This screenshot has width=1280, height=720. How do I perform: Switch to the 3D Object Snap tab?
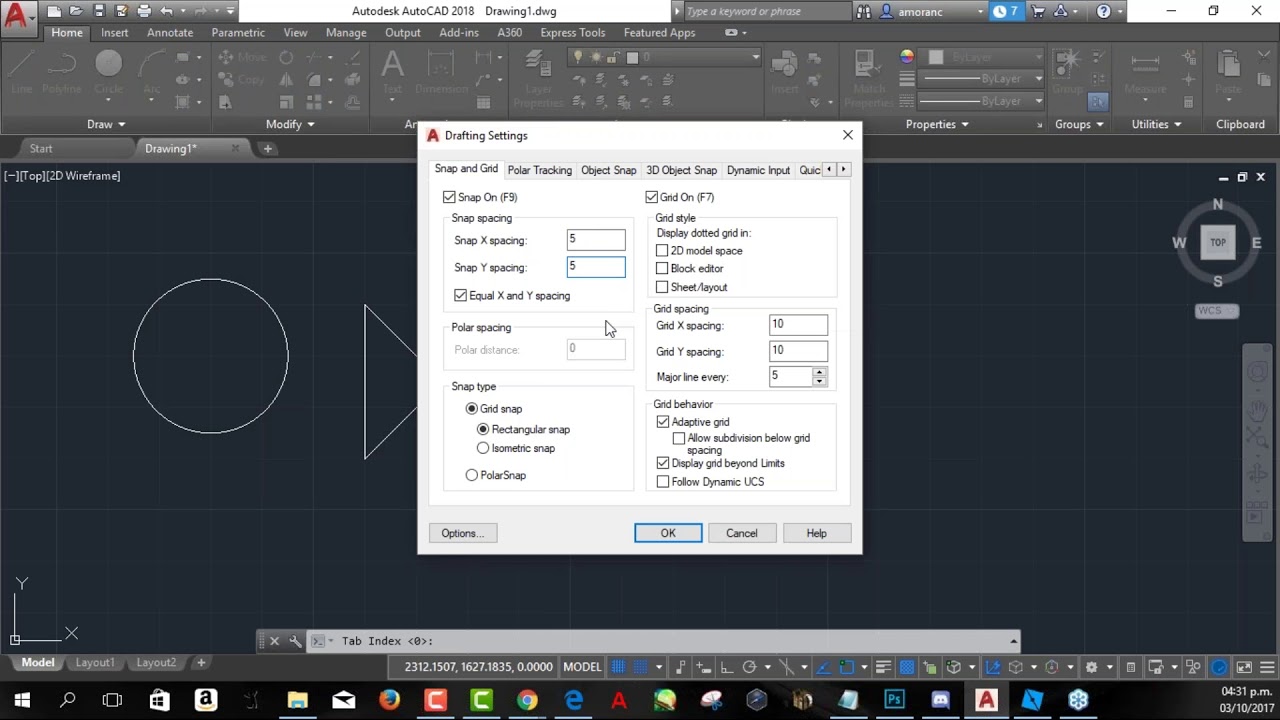tap(681, 170)
